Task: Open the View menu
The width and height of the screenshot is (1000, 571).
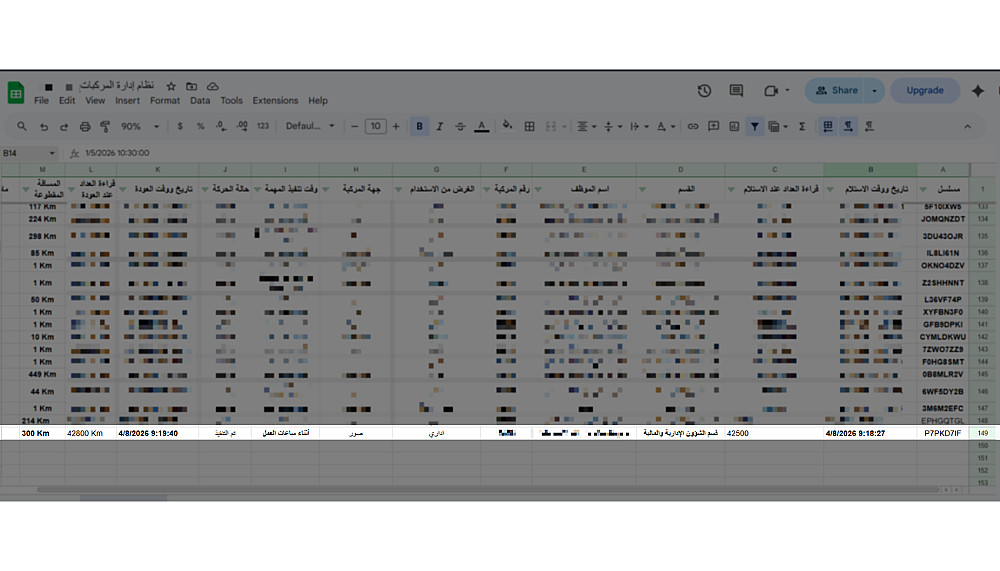Action: (95, 101)
